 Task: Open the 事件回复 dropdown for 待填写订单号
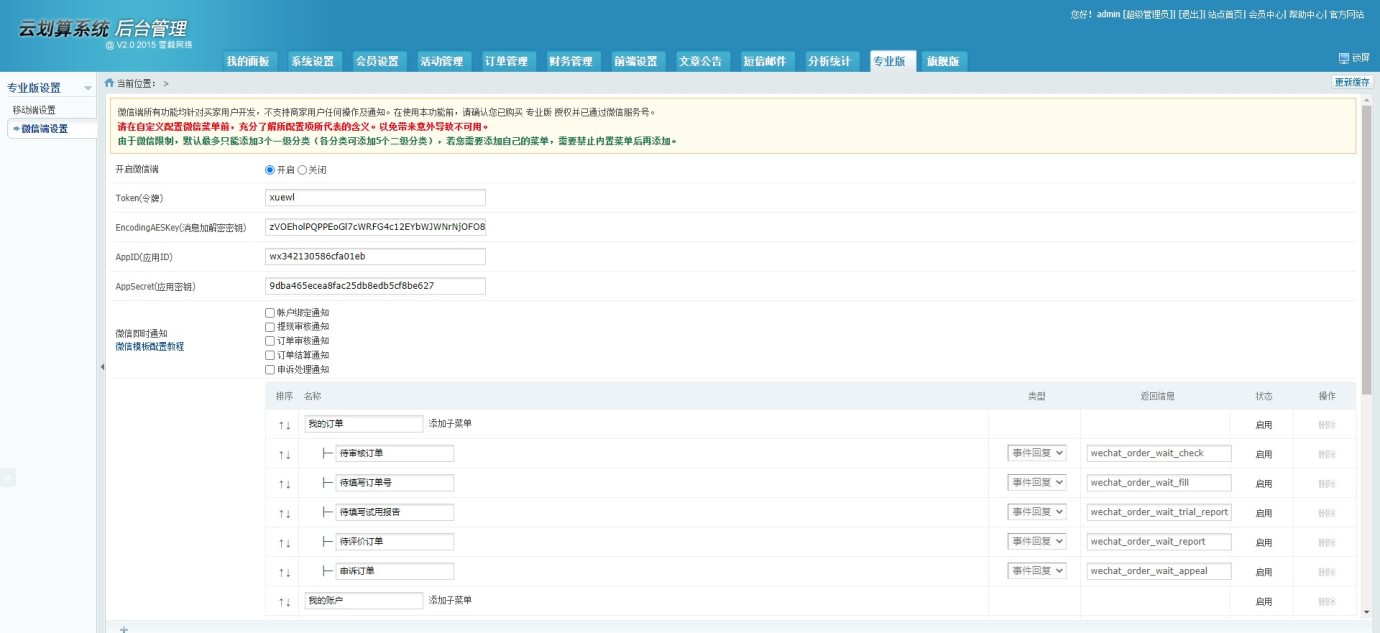tap(1037, 482)
